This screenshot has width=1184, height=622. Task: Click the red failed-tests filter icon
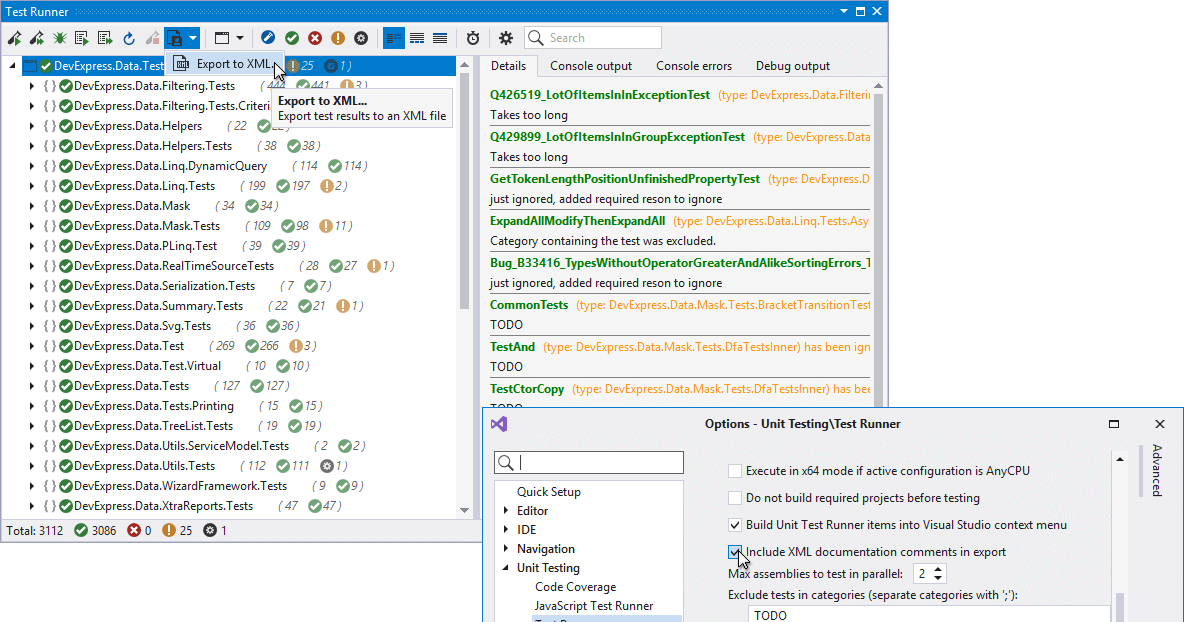[x=314, y=37]
